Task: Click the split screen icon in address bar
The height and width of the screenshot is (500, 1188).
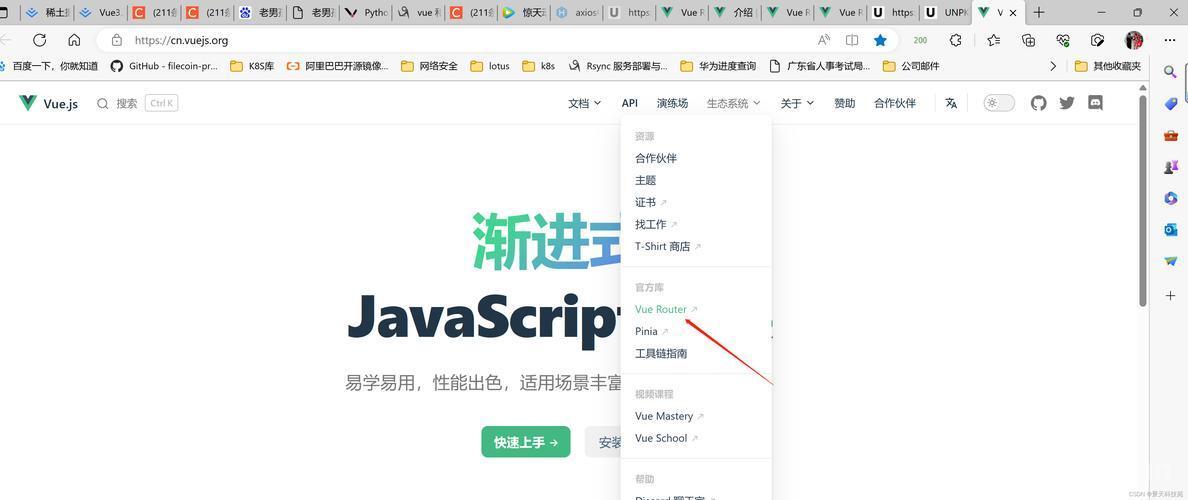Action: coord(852,40)
